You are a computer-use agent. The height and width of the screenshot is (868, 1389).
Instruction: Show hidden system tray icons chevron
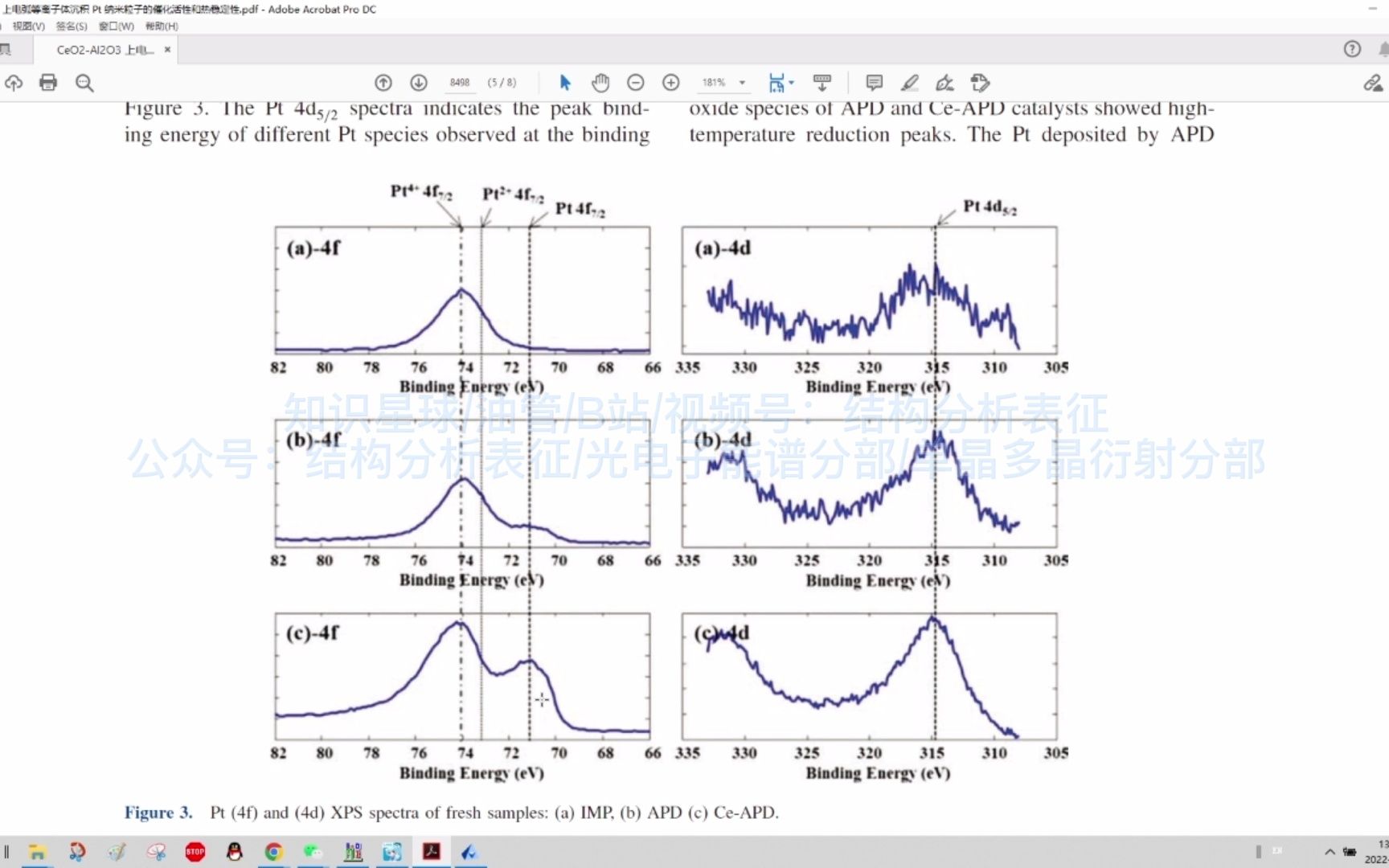1330,852
